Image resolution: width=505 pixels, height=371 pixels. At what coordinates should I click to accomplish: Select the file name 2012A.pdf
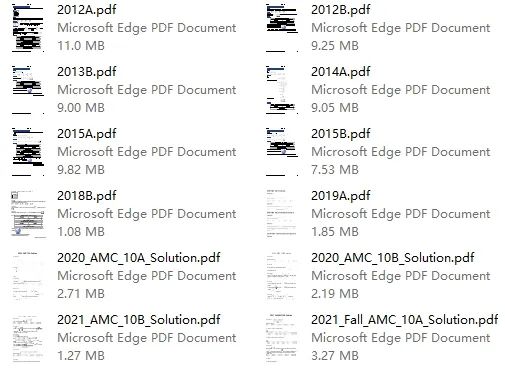[x=87, y=10]
